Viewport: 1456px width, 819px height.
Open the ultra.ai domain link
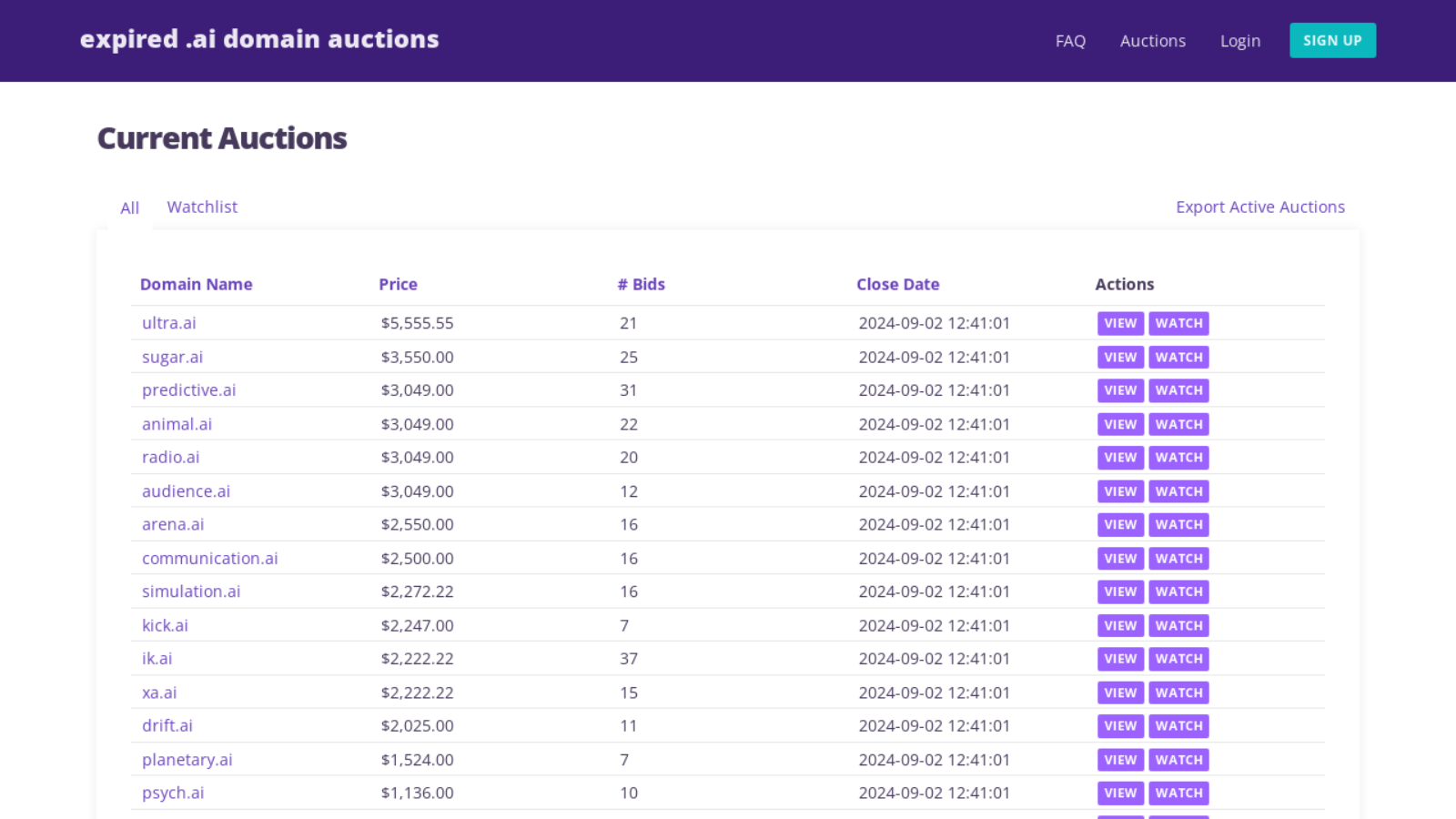(x=169, y=323)
